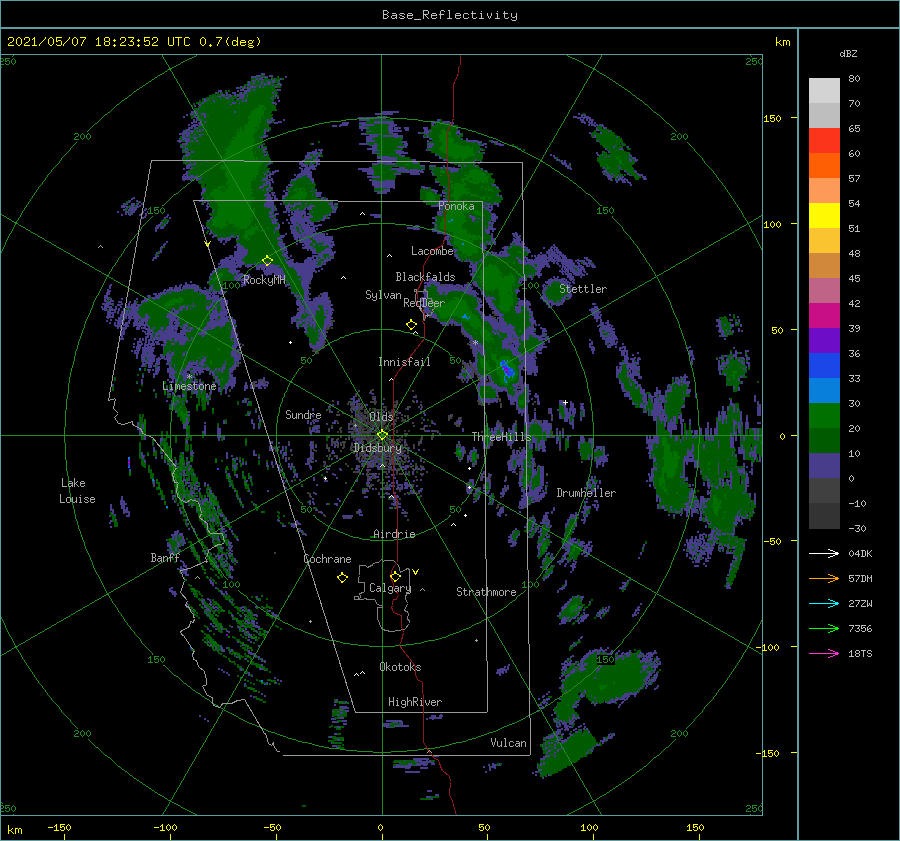
Task: Click the 04DK legend label
Action: coord(860,553)
